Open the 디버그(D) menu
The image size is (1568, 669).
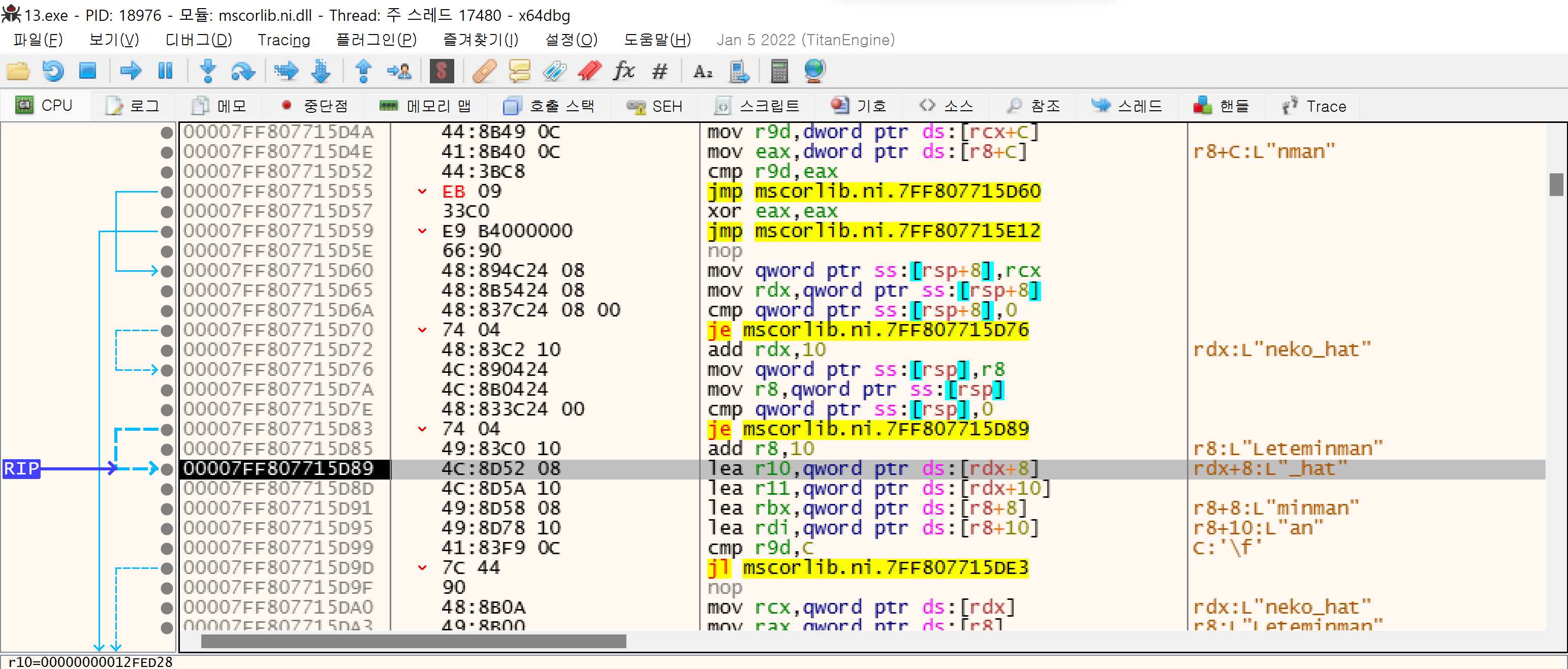tap(199, 40)
